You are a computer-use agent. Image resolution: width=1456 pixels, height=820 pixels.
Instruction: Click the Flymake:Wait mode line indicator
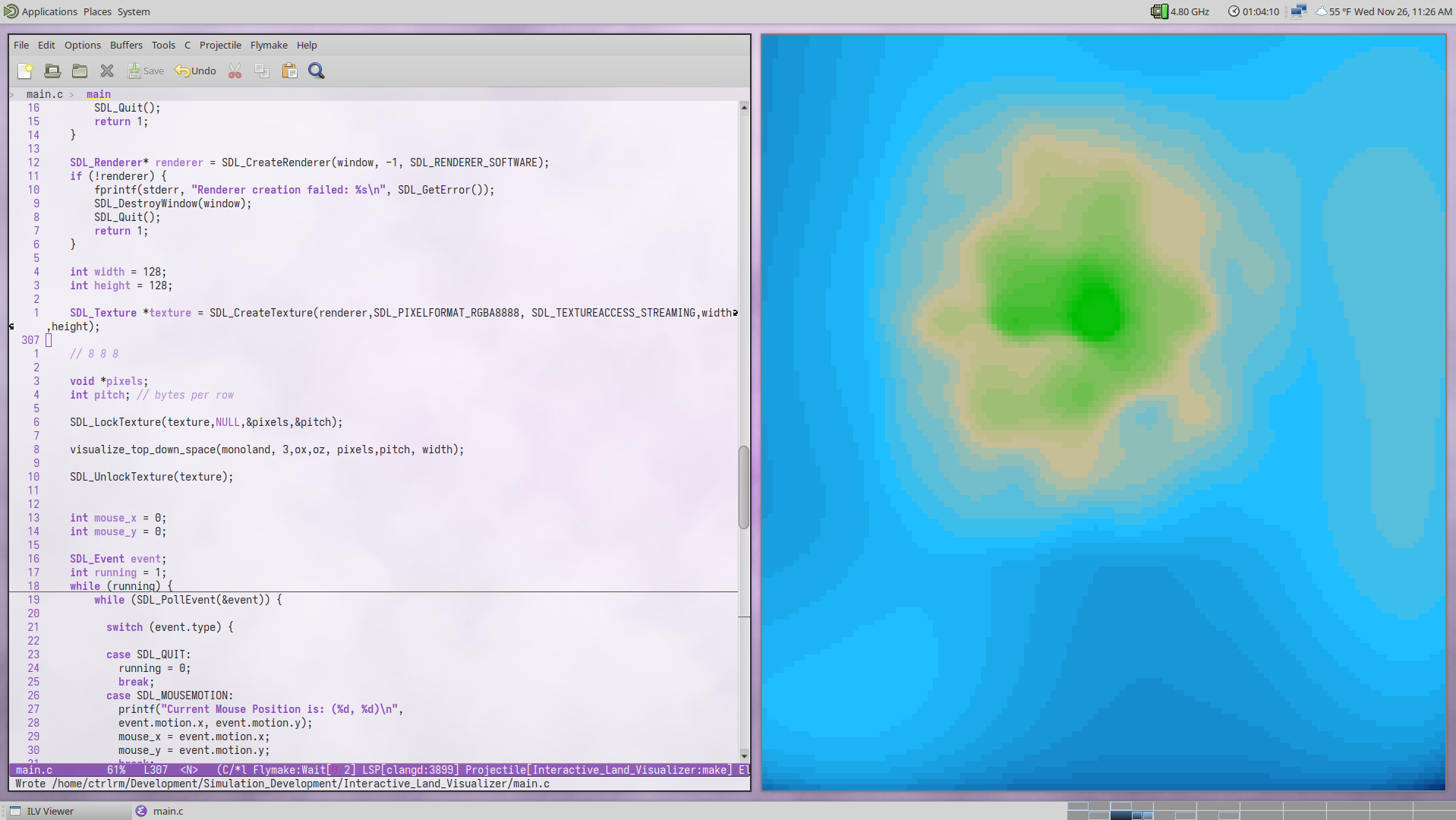(304, 770)
